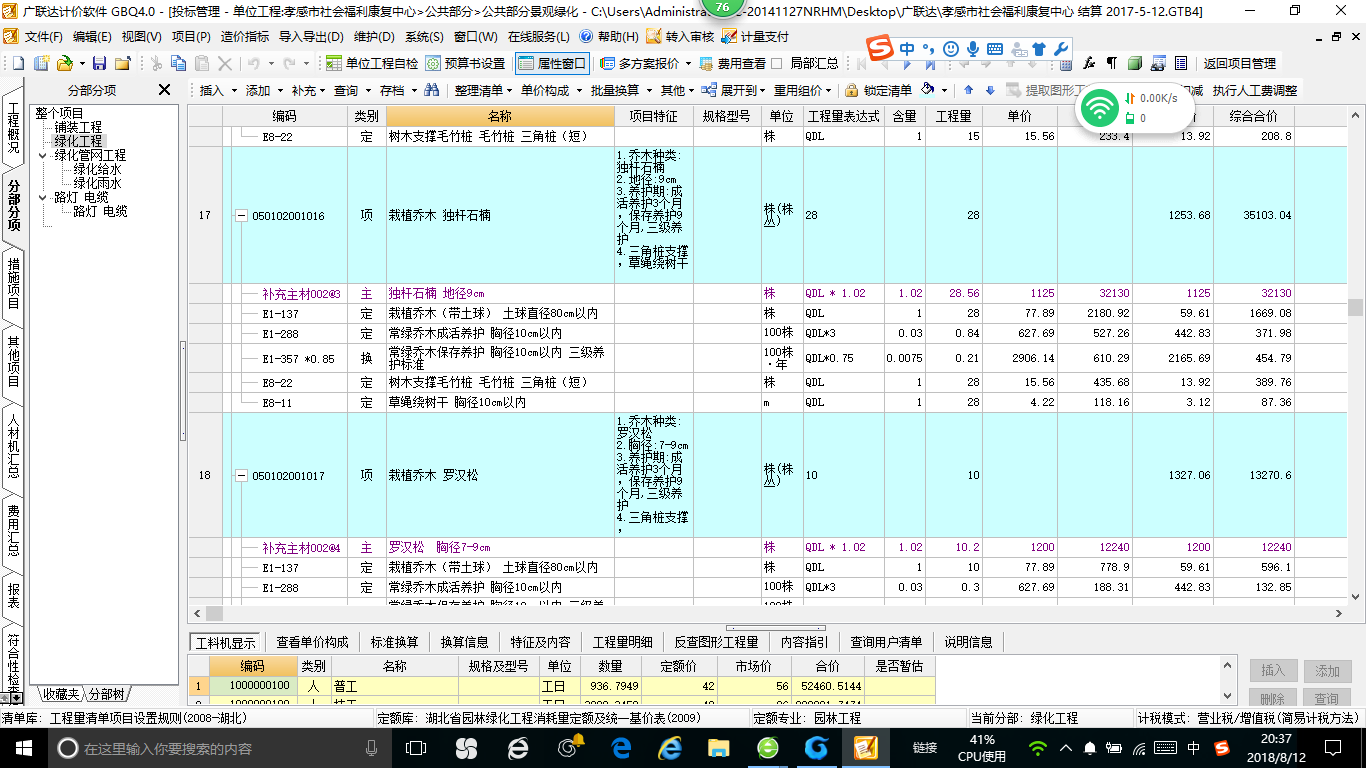Click the fx formula icon

[1089, 63]
